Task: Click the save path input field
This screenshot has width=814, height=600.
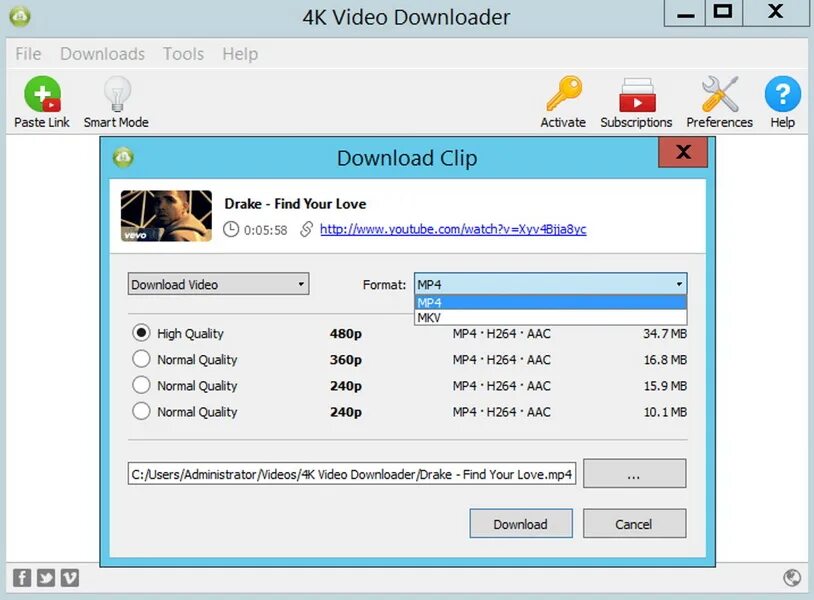Action: coord(352,474)
